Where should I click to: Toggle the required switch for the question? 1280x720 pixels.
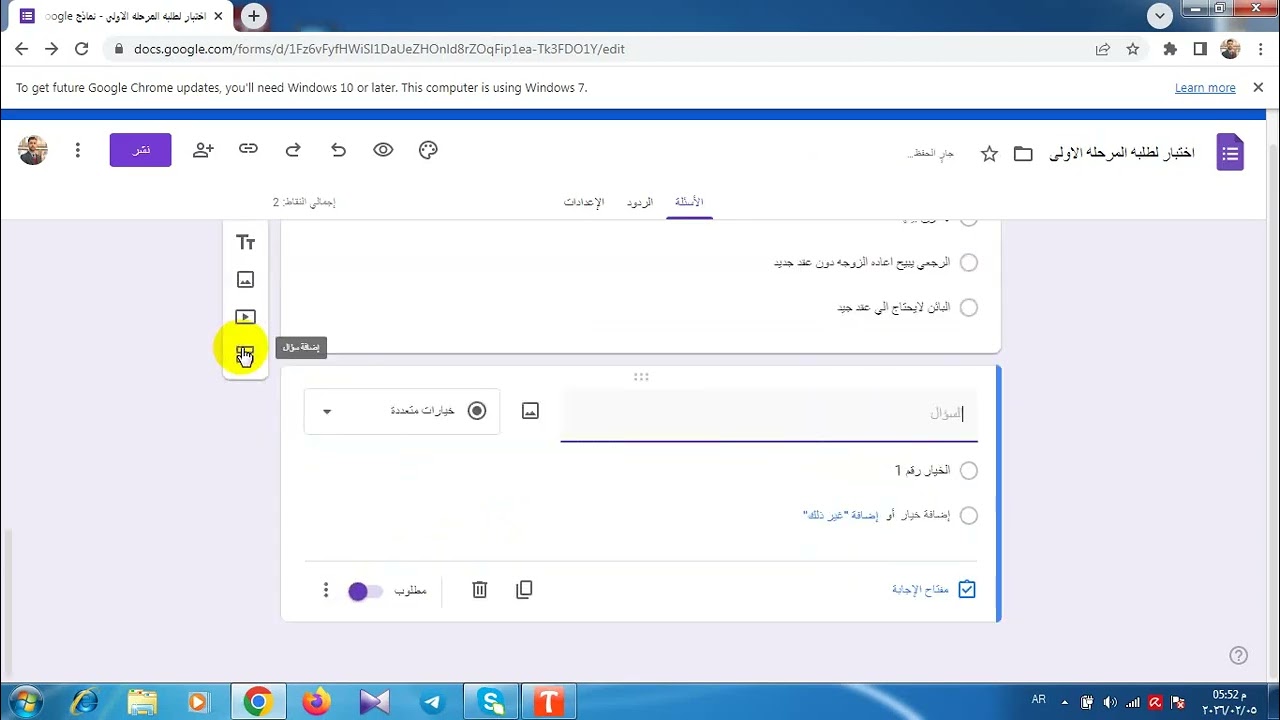point(365,591)
